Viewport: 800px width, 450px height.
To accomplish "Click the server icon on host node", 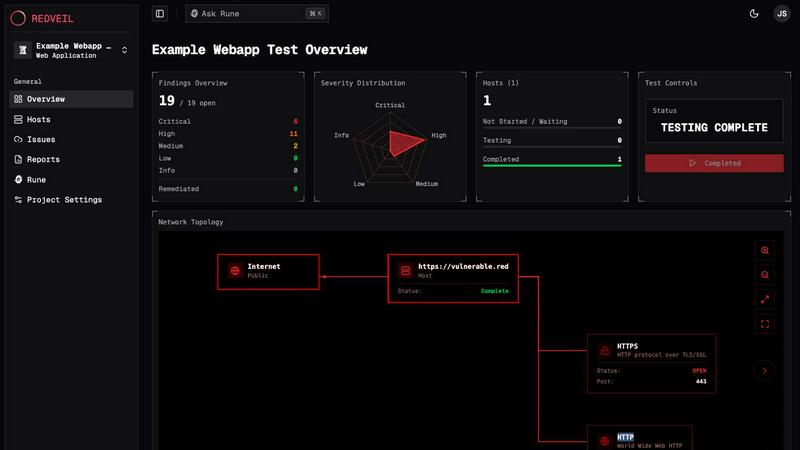I will click(x=406, y=271).
